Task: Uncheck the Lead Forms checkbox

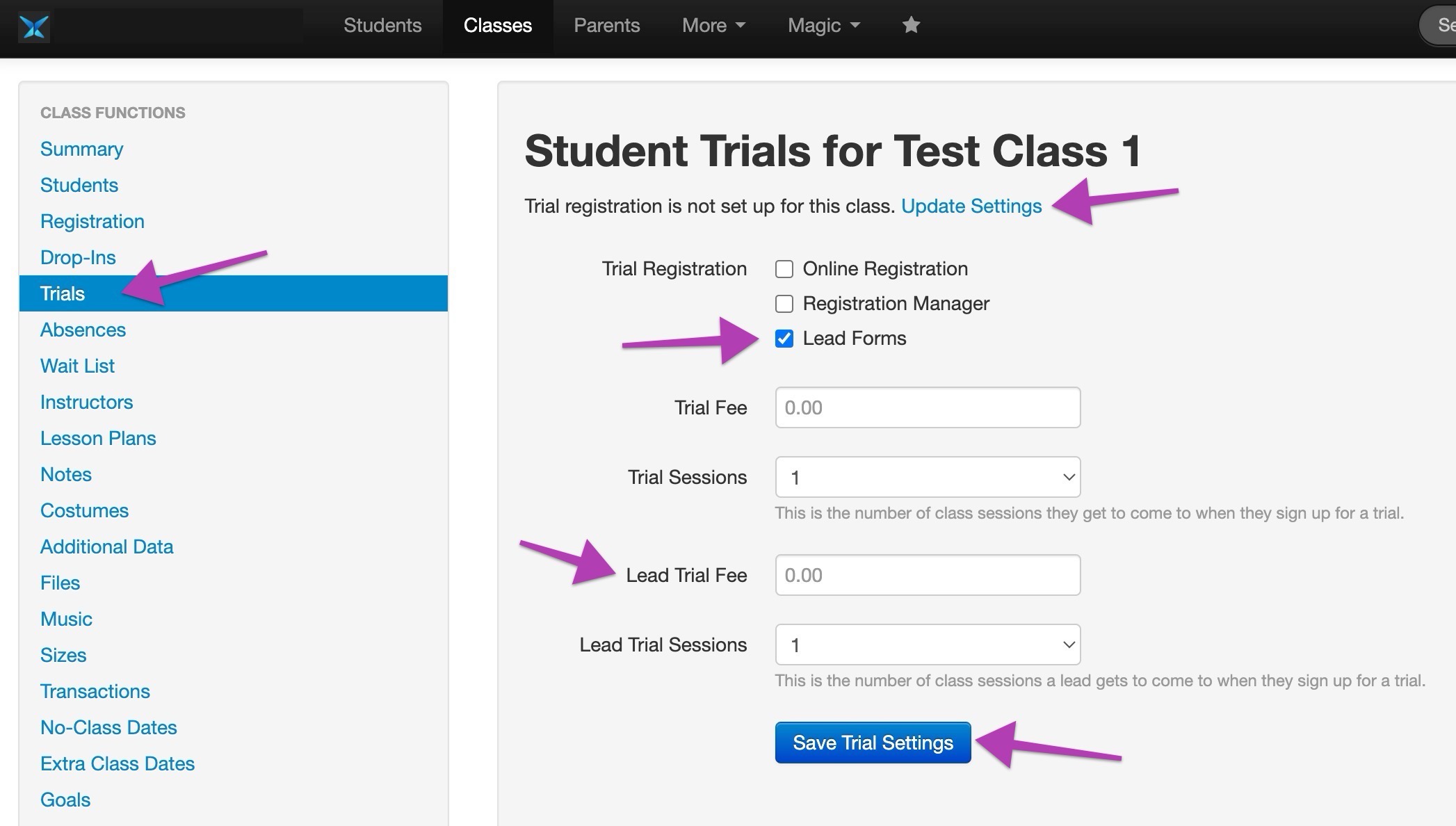Action: click(784, 339)
